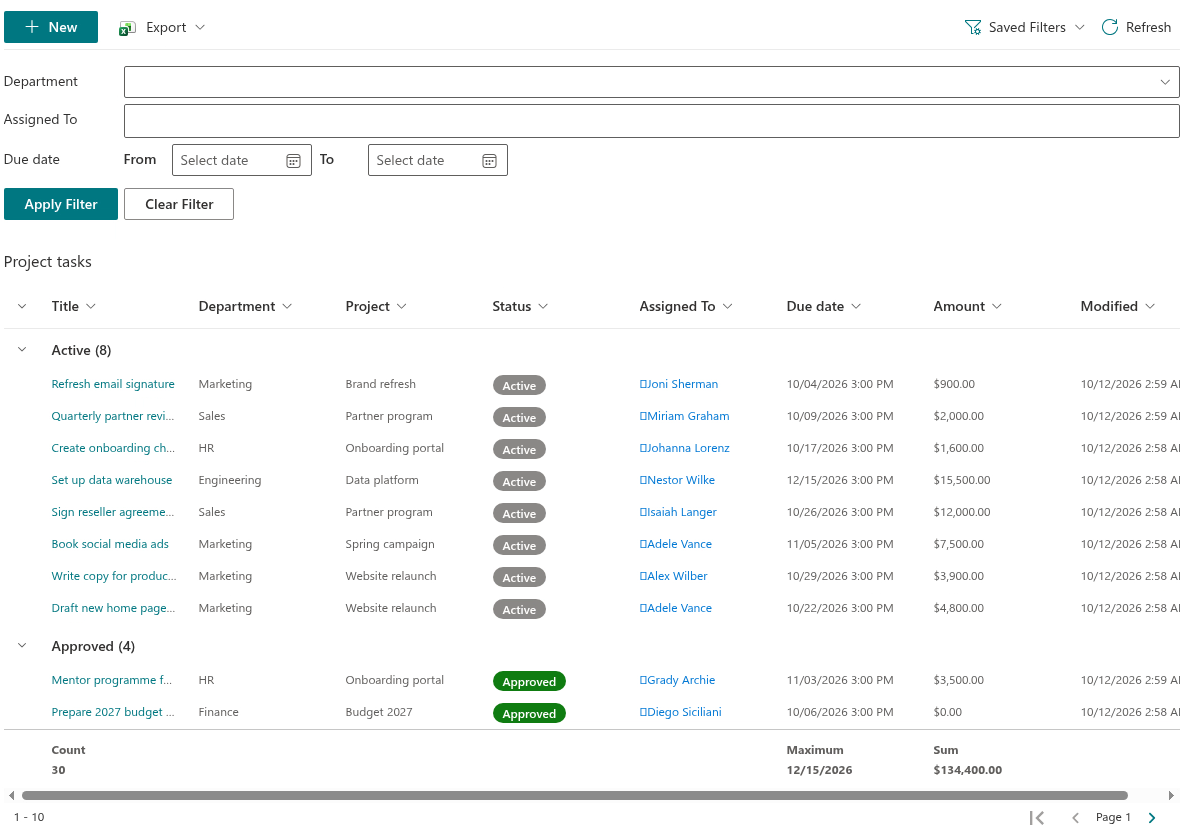
Task: Open Write copy for product task
Action: coord(114,576)
